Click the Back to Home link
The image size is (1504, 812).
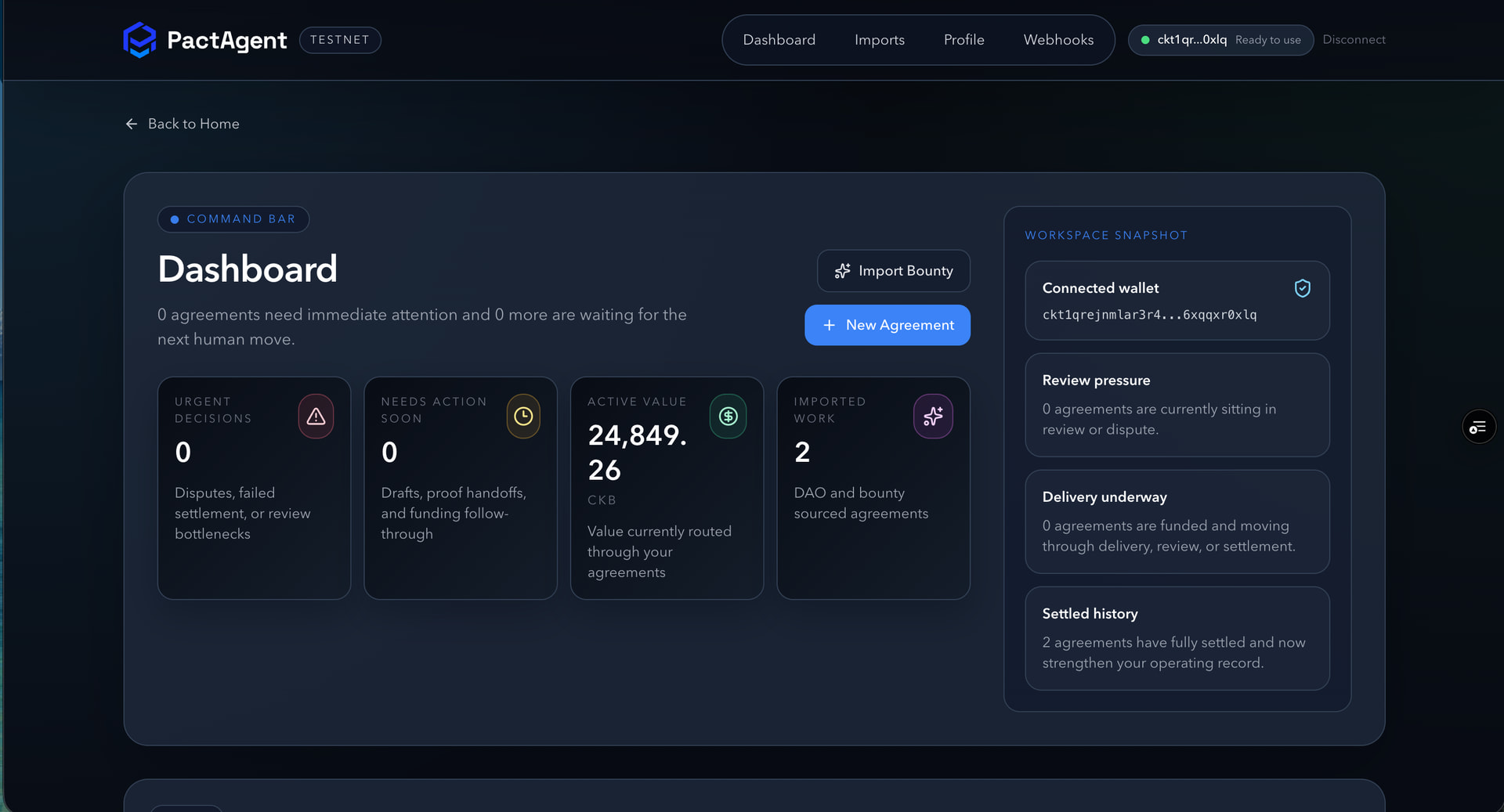tap(182, 124)
